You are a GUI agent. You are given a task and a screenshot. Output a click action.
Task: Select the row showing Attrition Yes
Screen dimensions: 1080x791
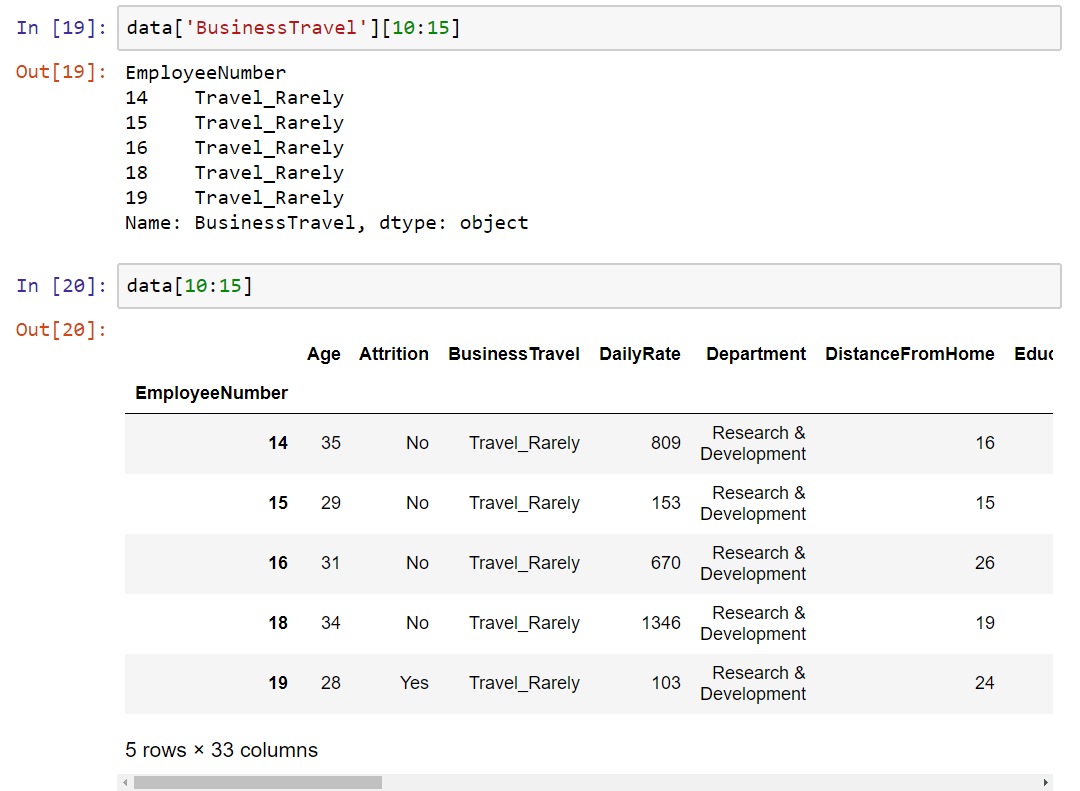coord(413,683)
